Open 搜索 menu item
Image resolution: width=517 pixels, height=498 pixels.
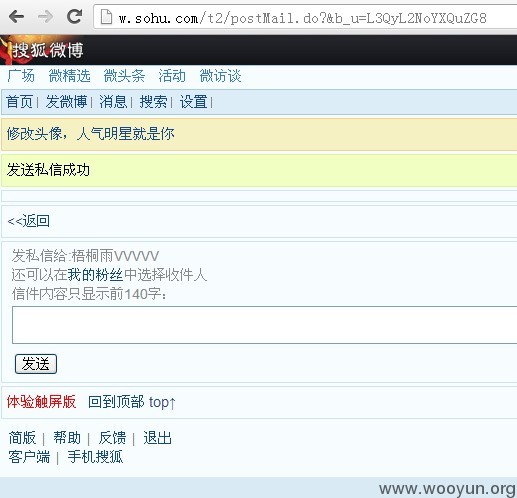[x=153, y=102]
